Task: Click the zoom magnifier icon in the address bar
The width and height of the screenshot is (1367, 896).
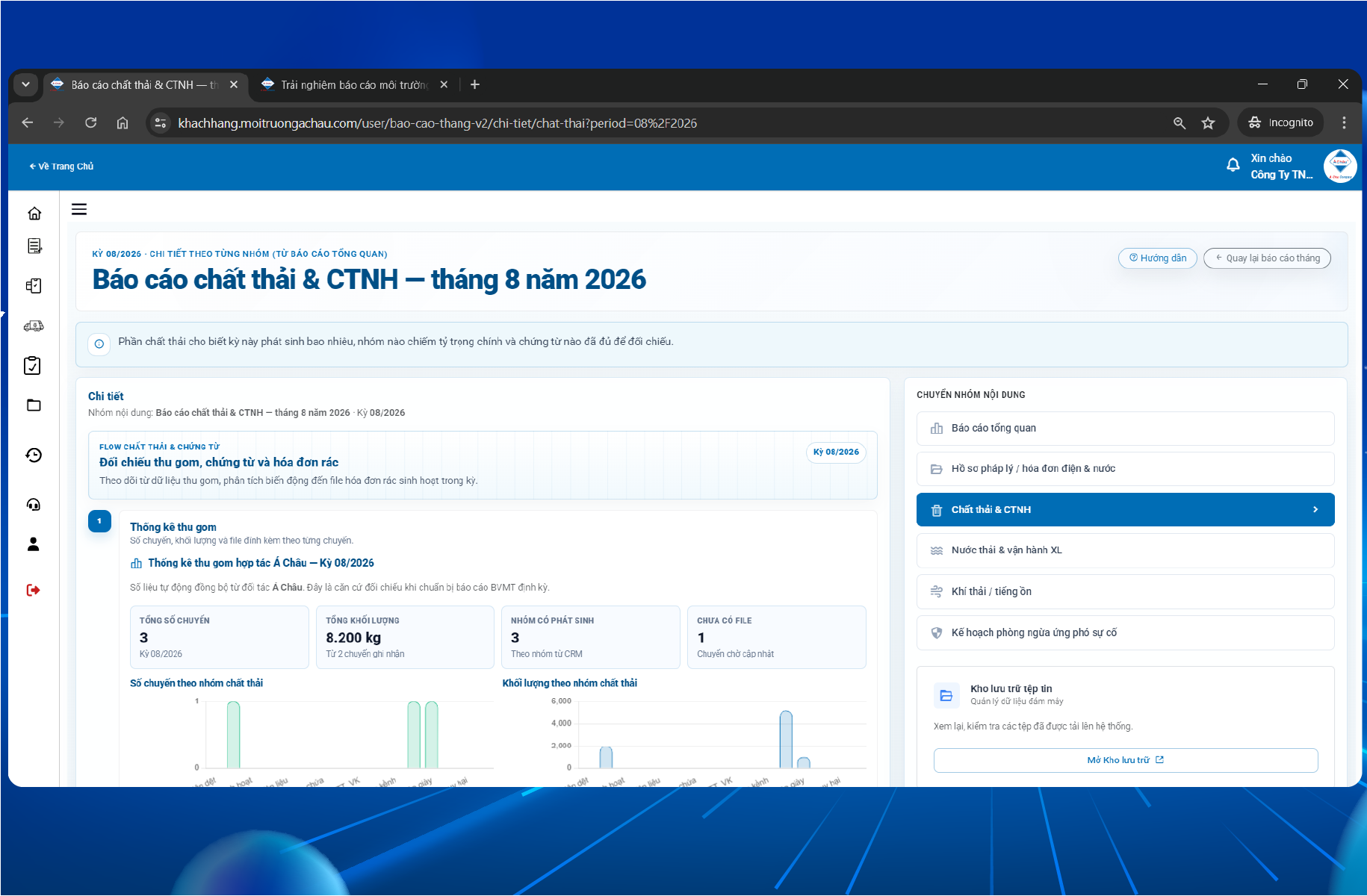Action: [1180, 123]
